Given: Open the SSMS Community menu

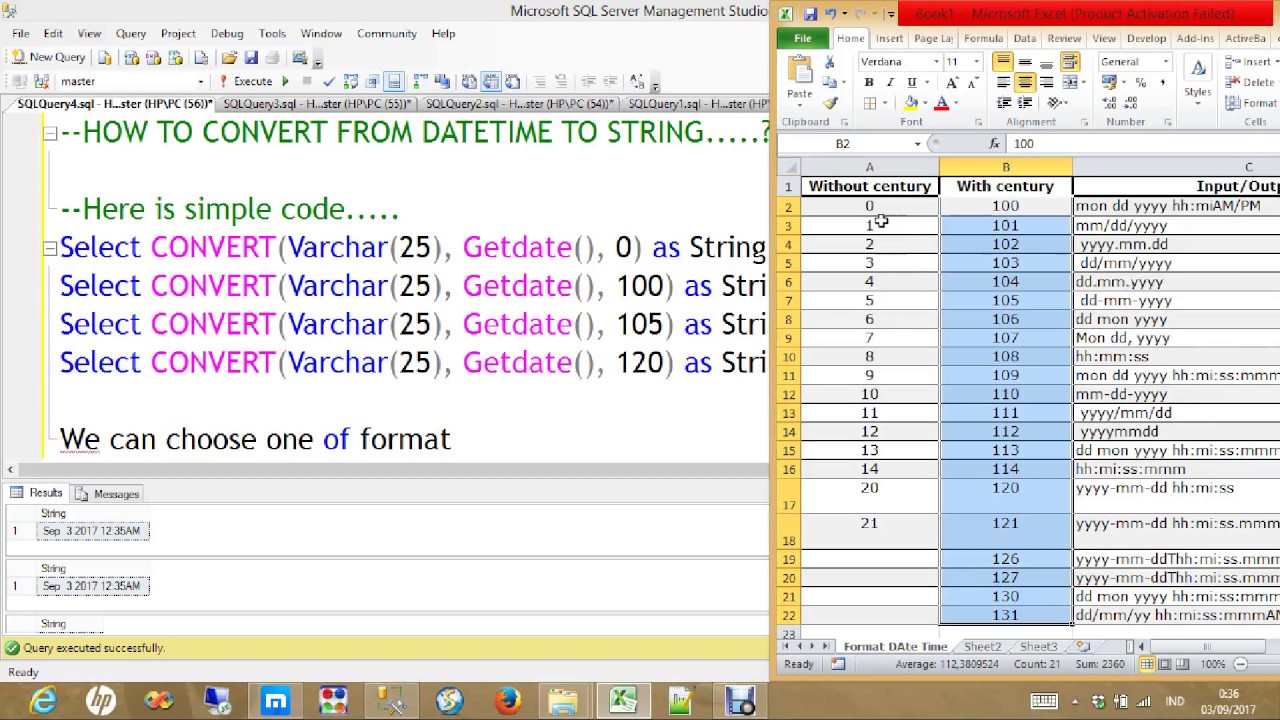Looking at the screenshot, I should click(x=386, y=33).
